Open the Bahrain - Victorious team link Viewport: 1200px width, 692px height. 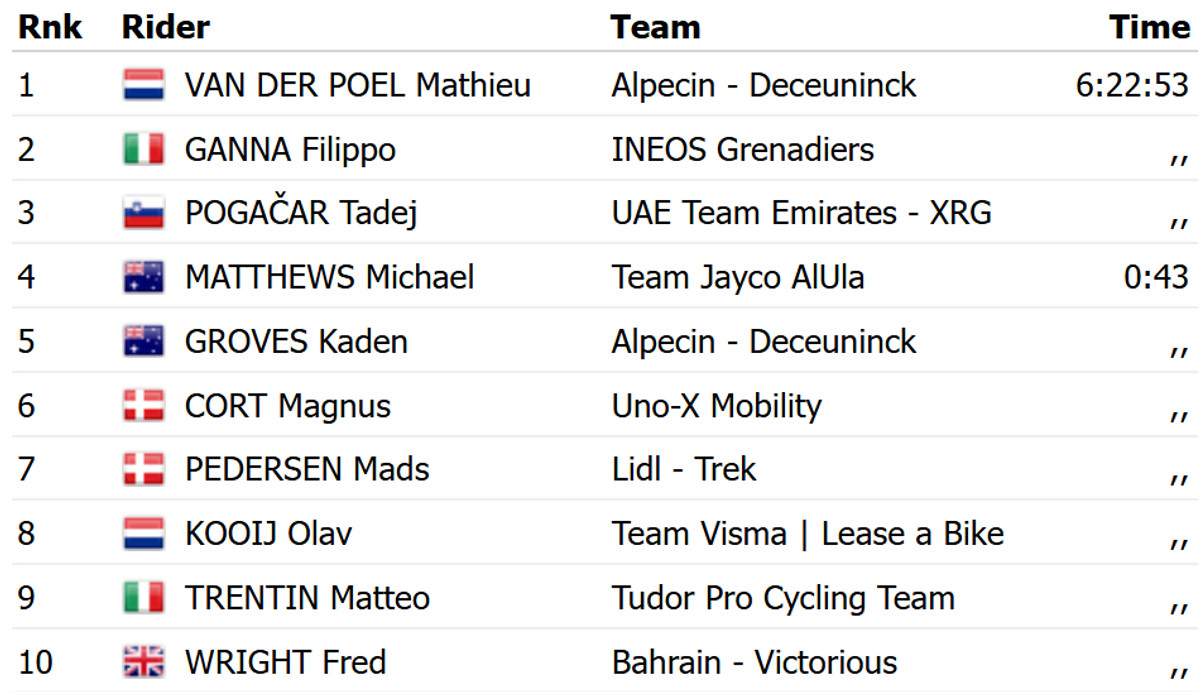(x=754, y=662)
